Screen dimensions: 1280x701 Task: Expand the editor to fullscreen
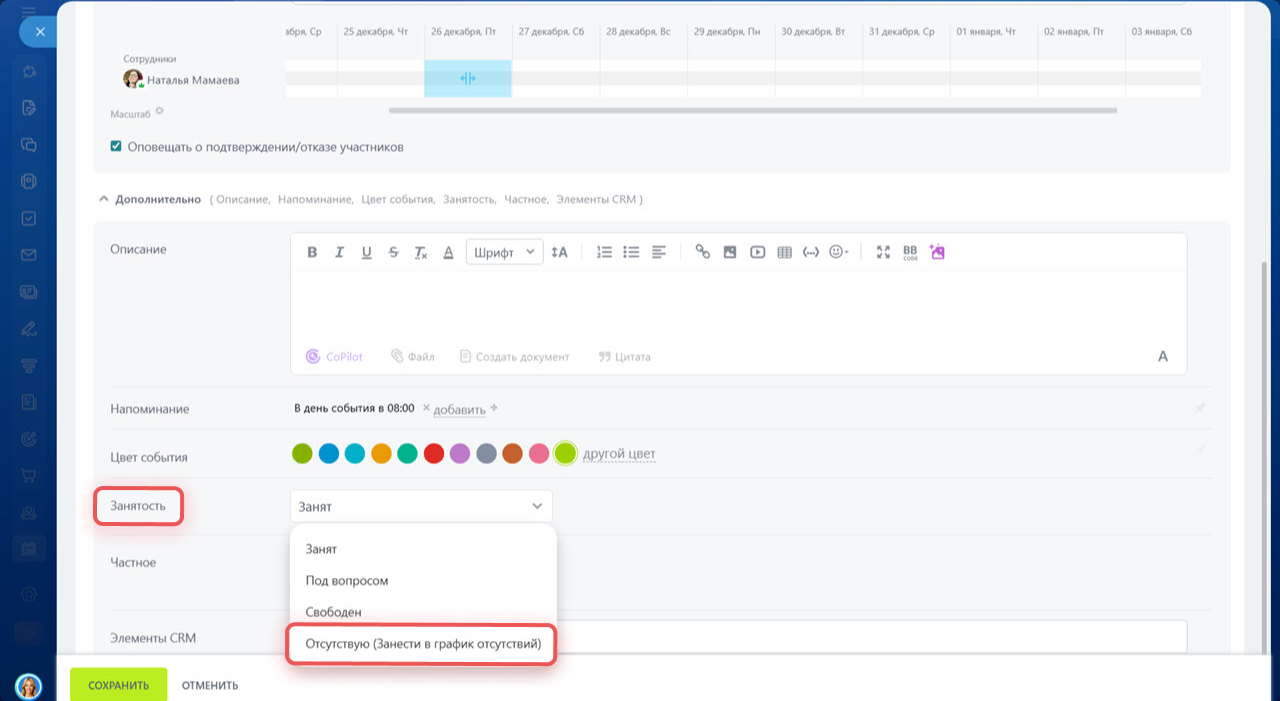(x=883, y=252)
